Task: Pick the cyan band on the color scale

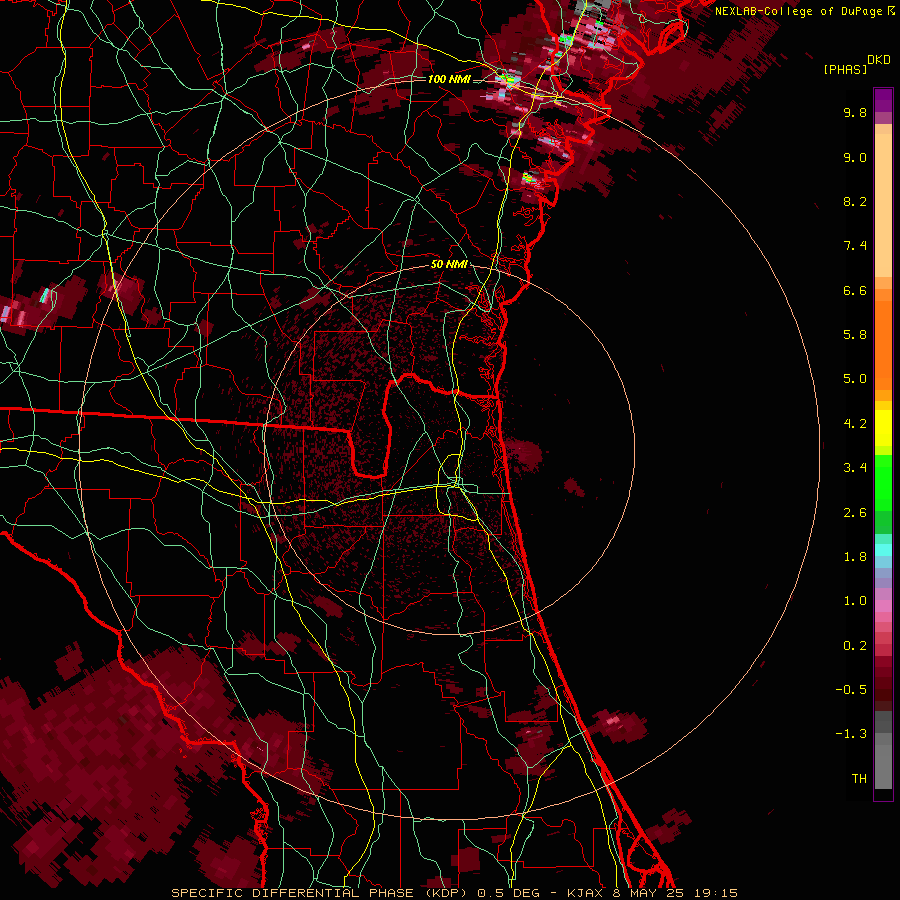Action: [x=883, y=550]
